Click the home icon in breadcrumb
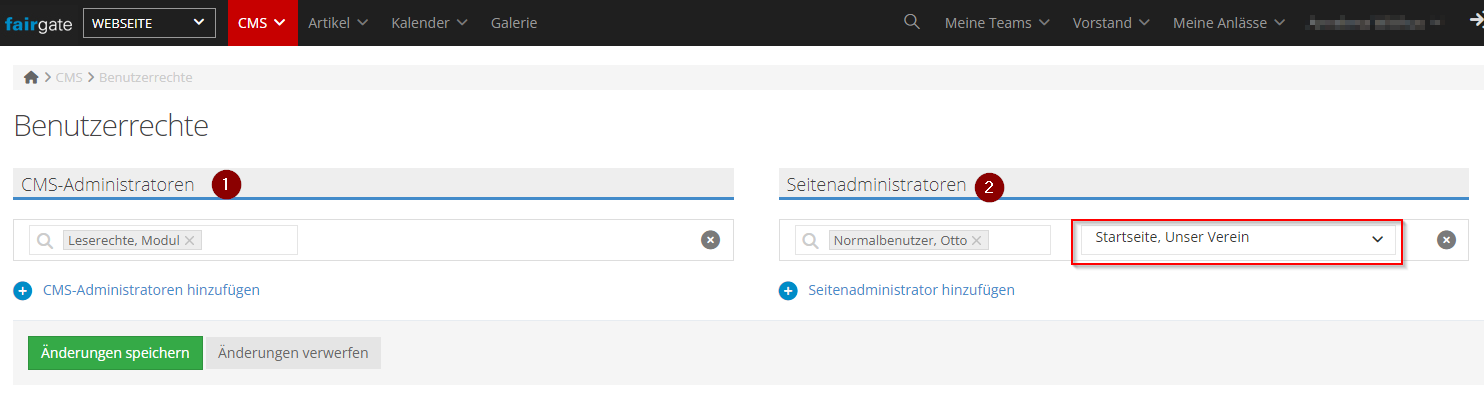Viewport: 1484px width, 398px height. pyautogui.click(x=31, y=77)
